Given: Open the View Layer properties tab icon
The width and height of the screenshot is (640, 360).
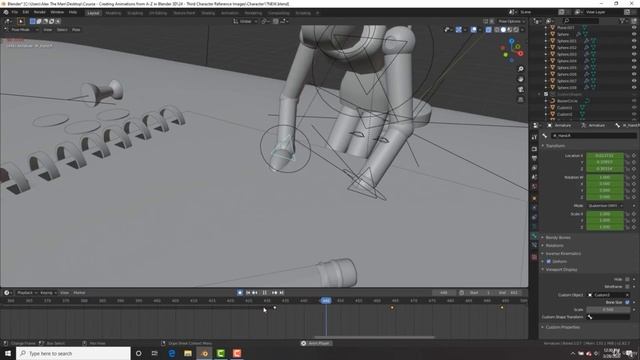Looking at the screenshot, I should 534,168.
